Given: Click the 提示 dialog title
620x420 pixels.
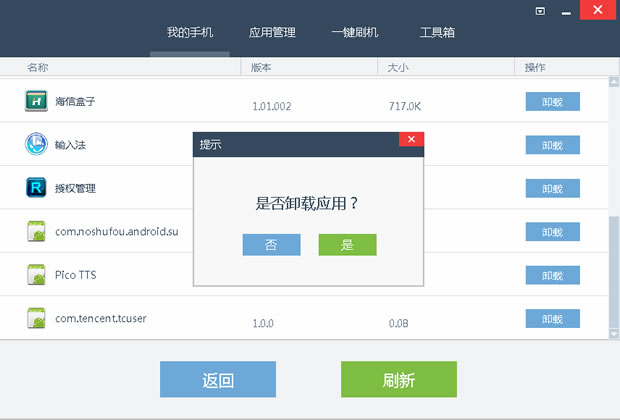Looking at the screenshot, I should tap(210, 144).
